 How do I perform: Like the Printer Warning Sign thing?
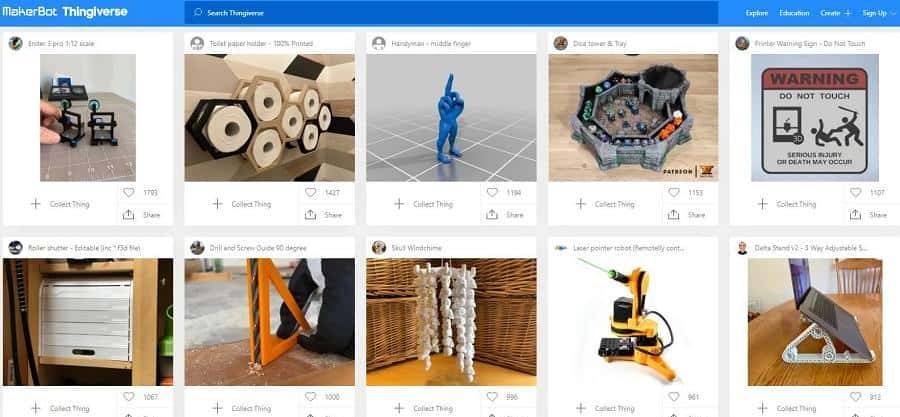pos(856,193)
